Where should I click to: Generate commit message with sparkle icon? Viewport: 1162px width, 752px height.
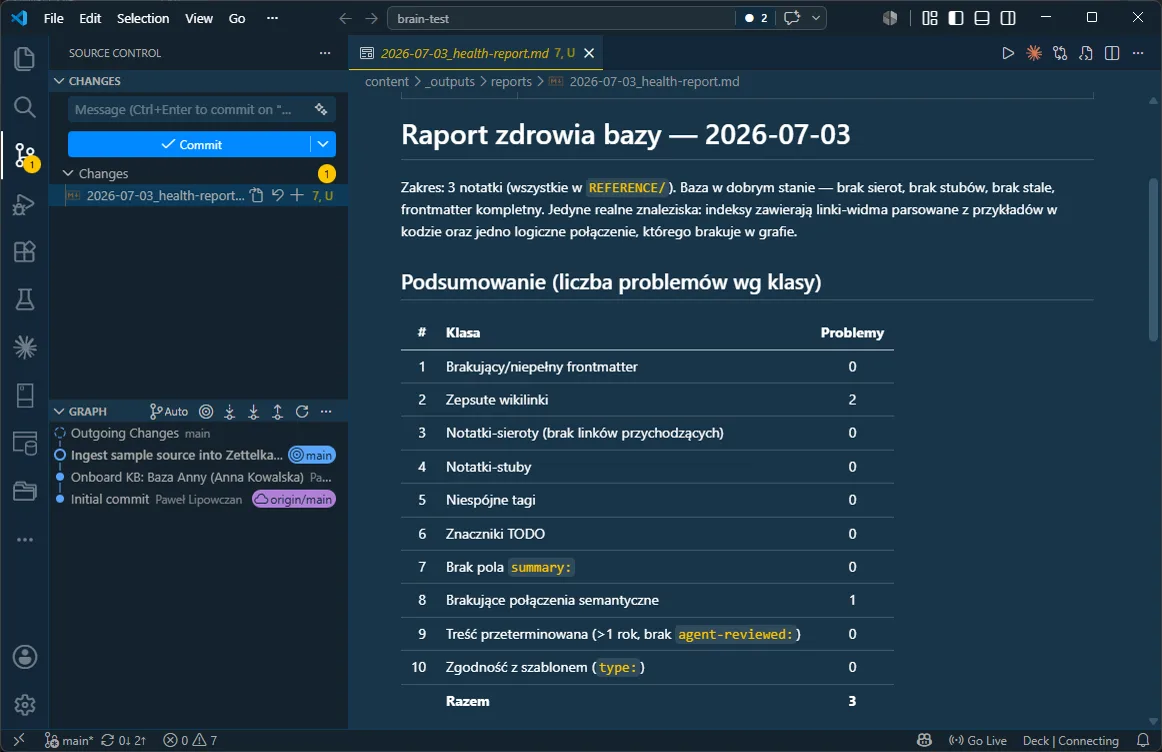click(x=321, y=109)
